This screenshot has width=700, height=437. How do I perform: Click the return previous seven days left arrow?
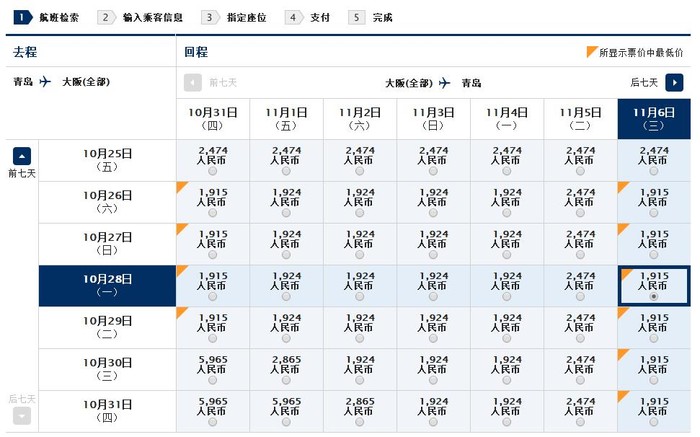coord(193,82)
